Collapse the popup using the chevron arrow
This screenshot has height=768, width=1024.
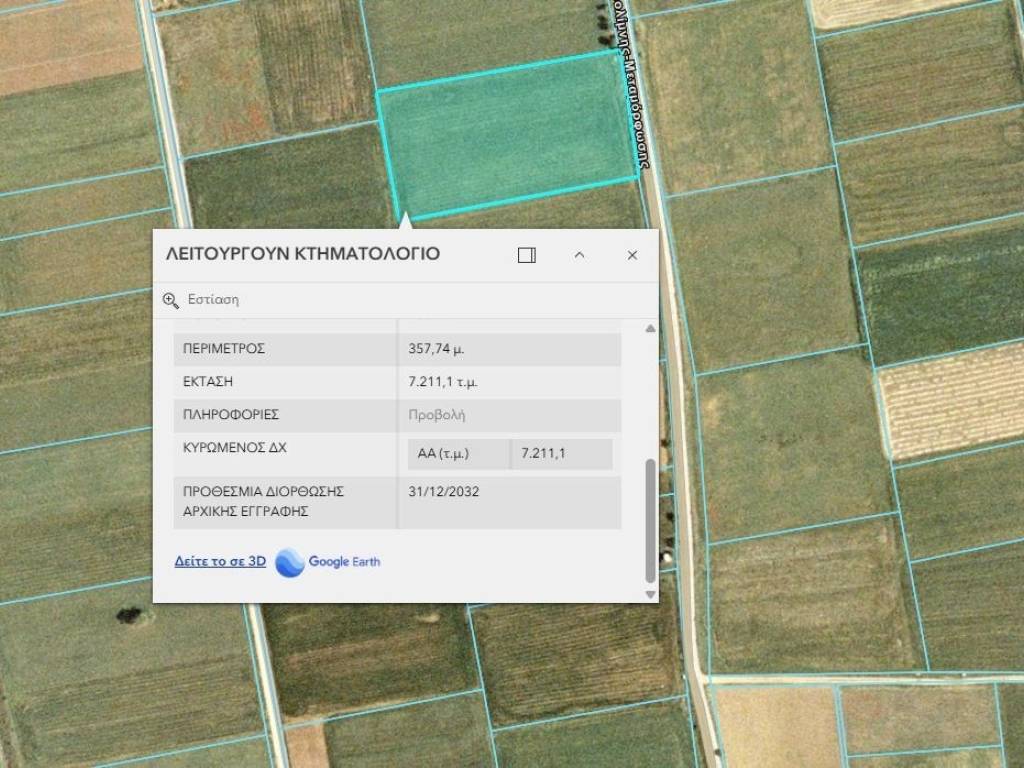click(x=579, y=255)
